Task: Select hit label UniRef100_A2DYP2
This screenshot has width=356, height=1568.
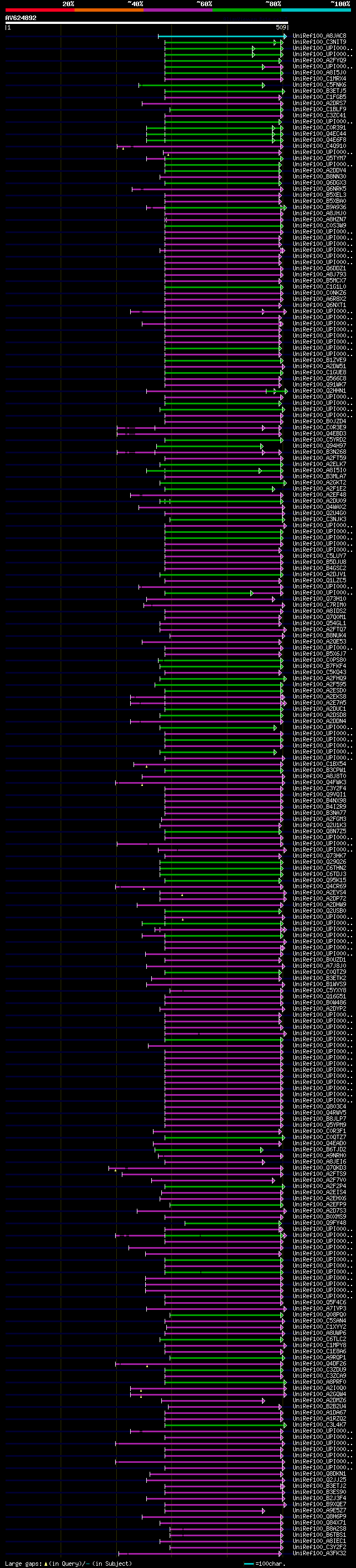Action: pyautogui.click(x=319, y=1008)
